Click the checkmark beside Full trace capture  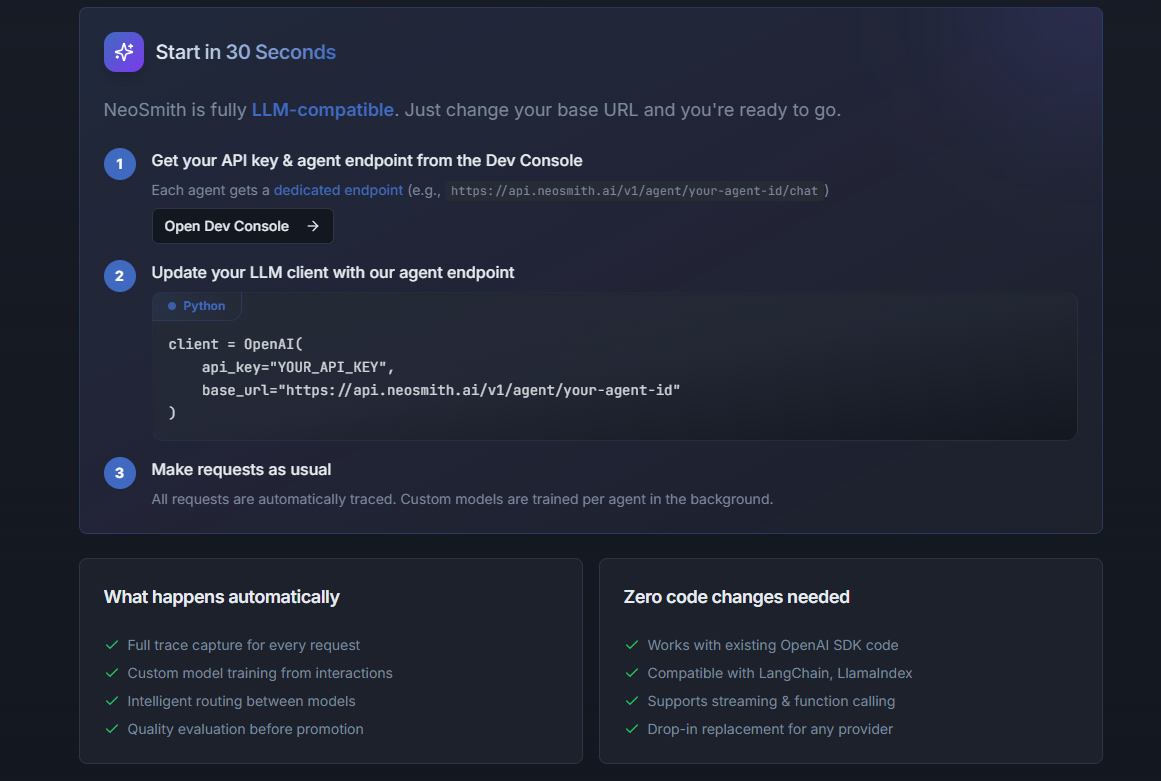pyautogui.click(x=112, y=646)
